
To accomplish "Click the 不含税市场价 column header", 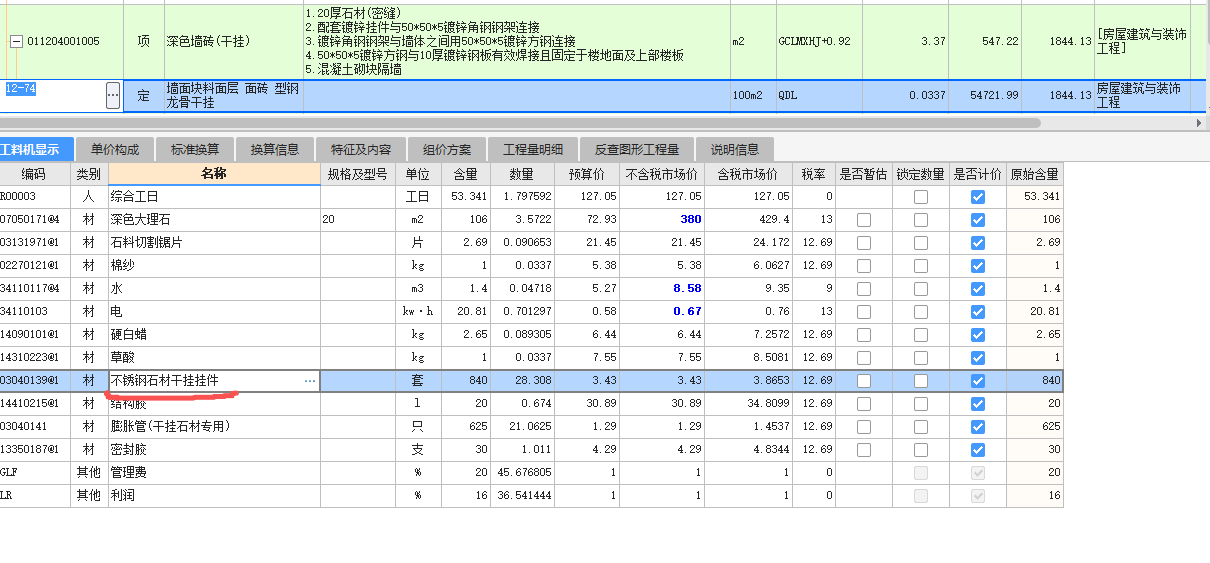I will click(x=663, y=174).
